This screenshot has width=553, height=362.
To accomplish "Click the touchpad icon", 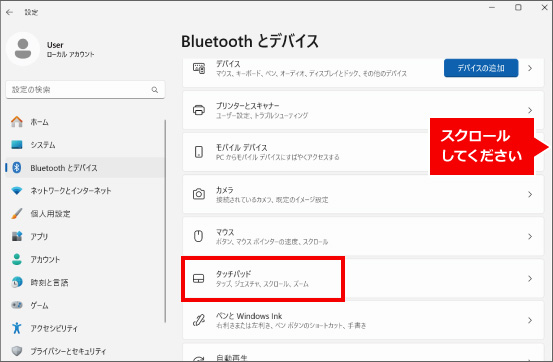I will (199, 278).
